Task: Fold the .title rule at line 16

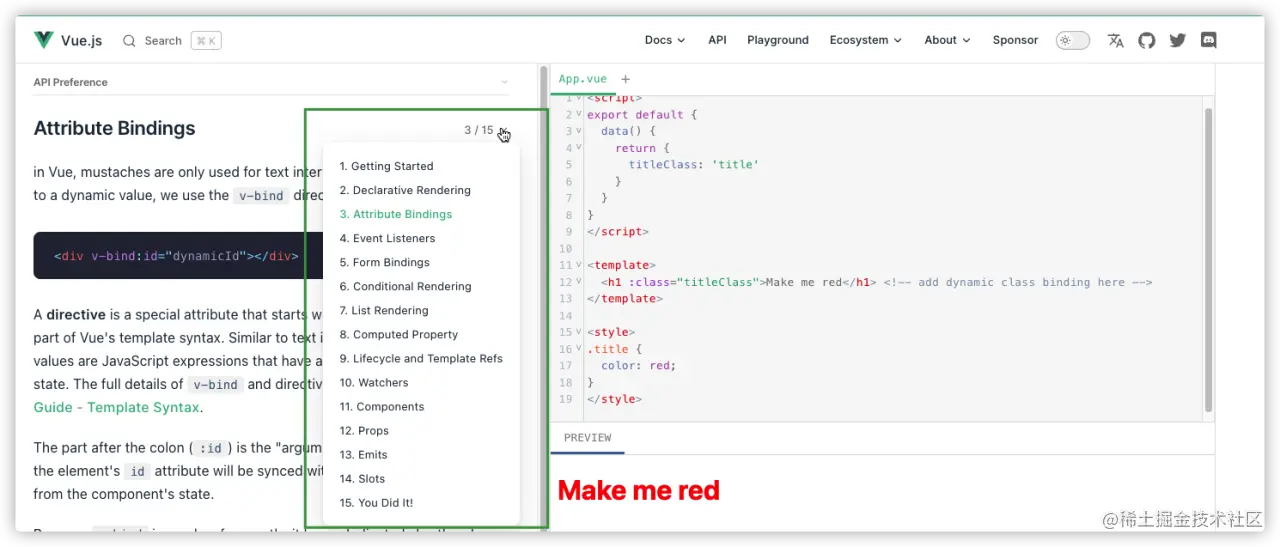Action: pyautogui.click(x=579, y=348)
